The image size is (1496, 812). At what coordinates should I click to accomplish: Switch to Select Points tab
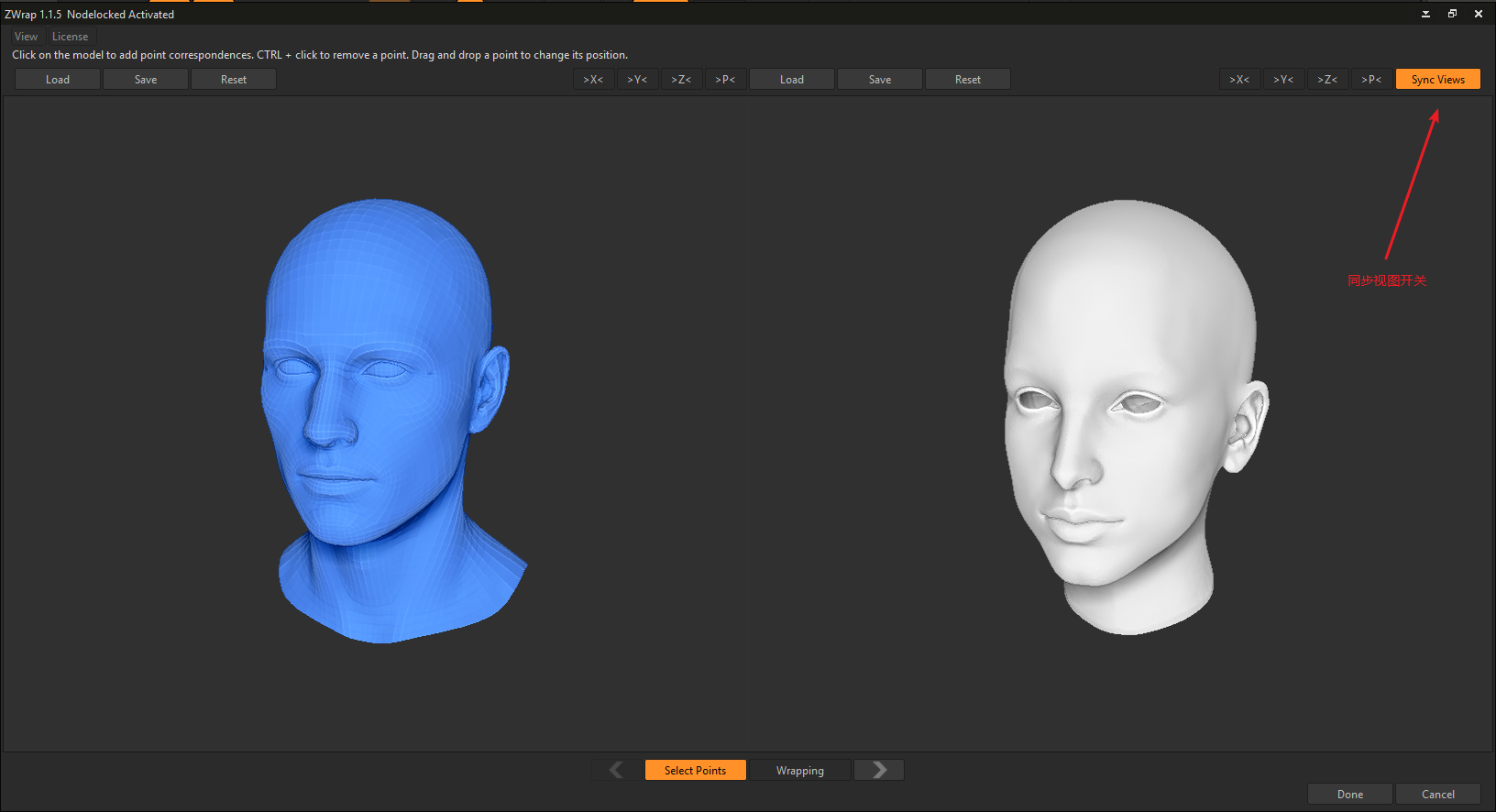click(696, 771)
